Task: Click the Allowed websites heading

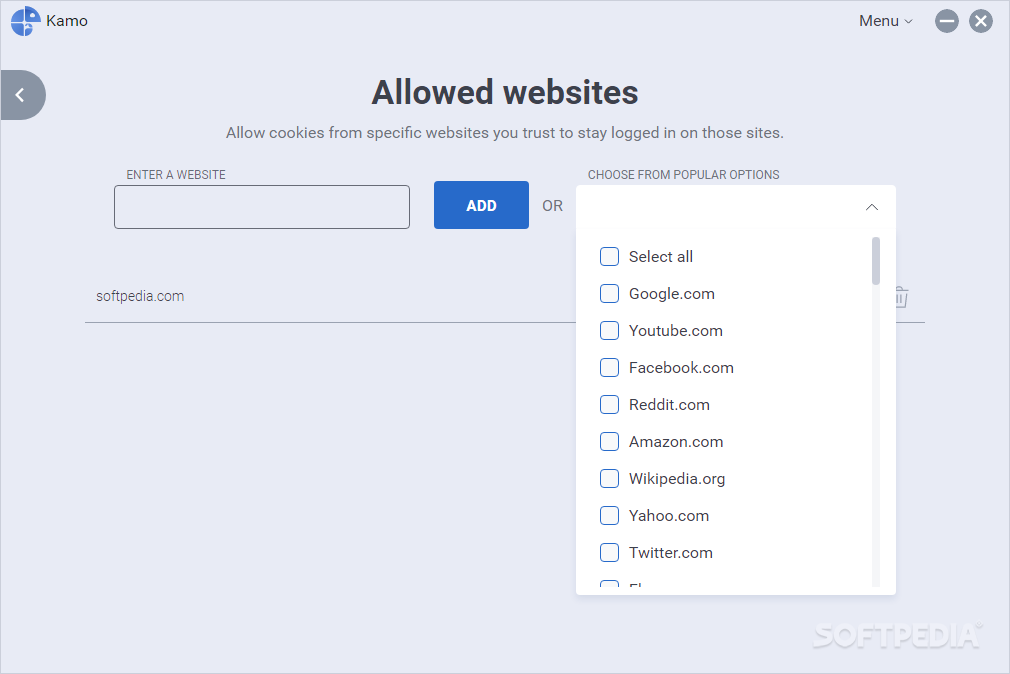Action: [x=505, y=92]
